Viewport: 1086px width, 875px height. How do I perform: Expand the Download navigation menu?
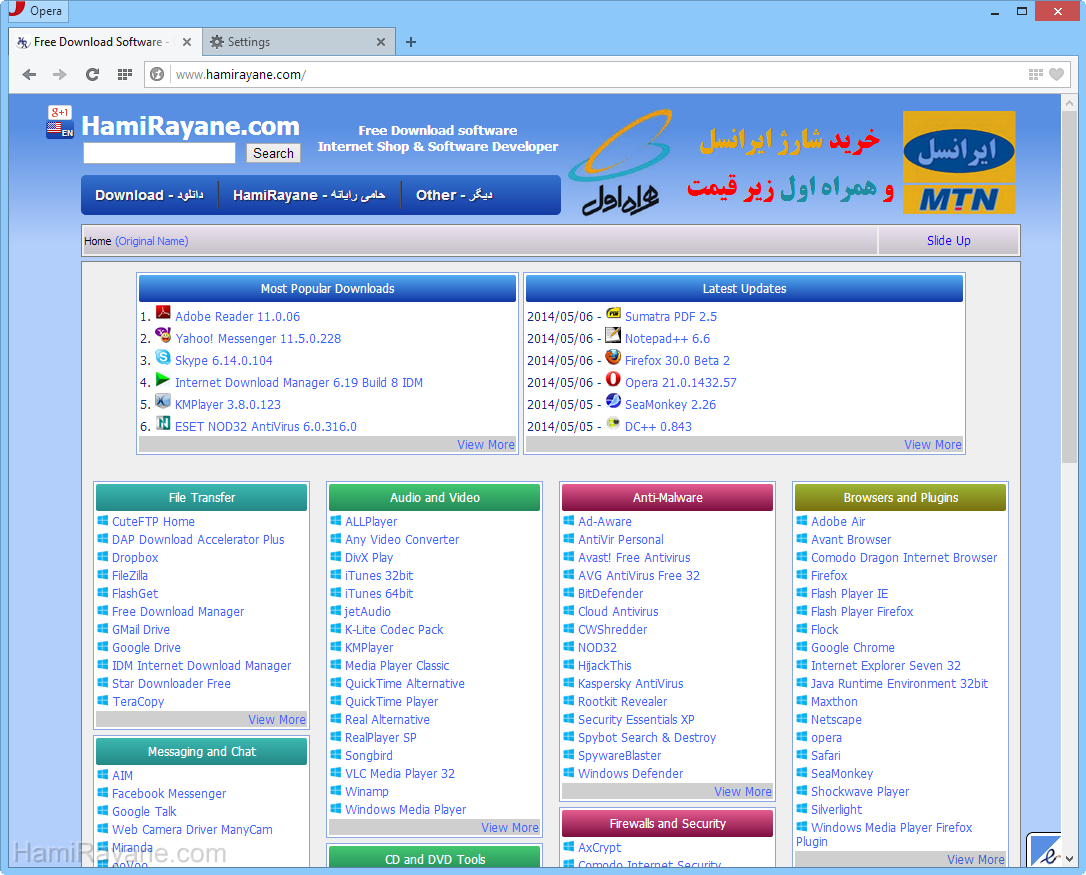pos(148,195)
